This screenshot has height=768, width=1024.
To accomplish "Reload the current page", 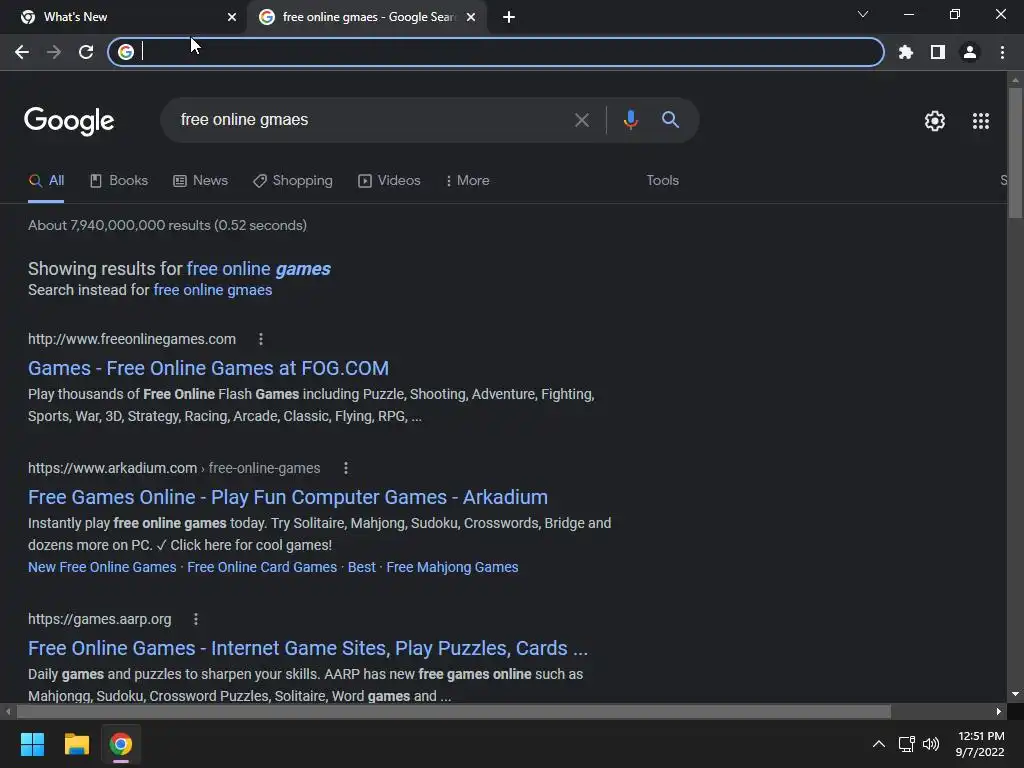I will click(x=86, y=52).
